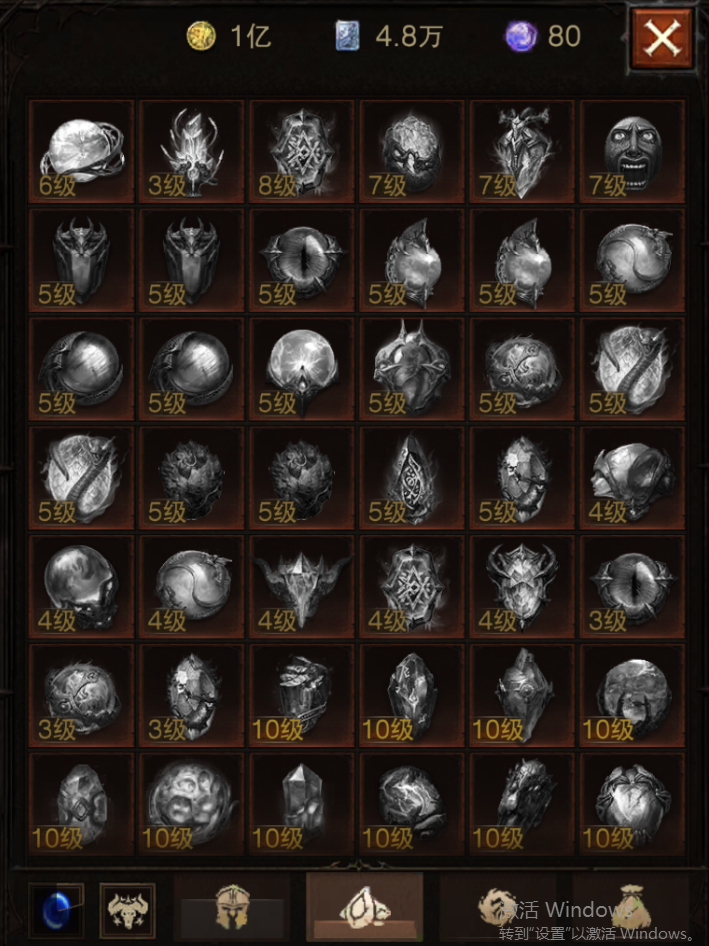Click the purple orb currency icon
709x946 pixels.
[x=521, y=36]
